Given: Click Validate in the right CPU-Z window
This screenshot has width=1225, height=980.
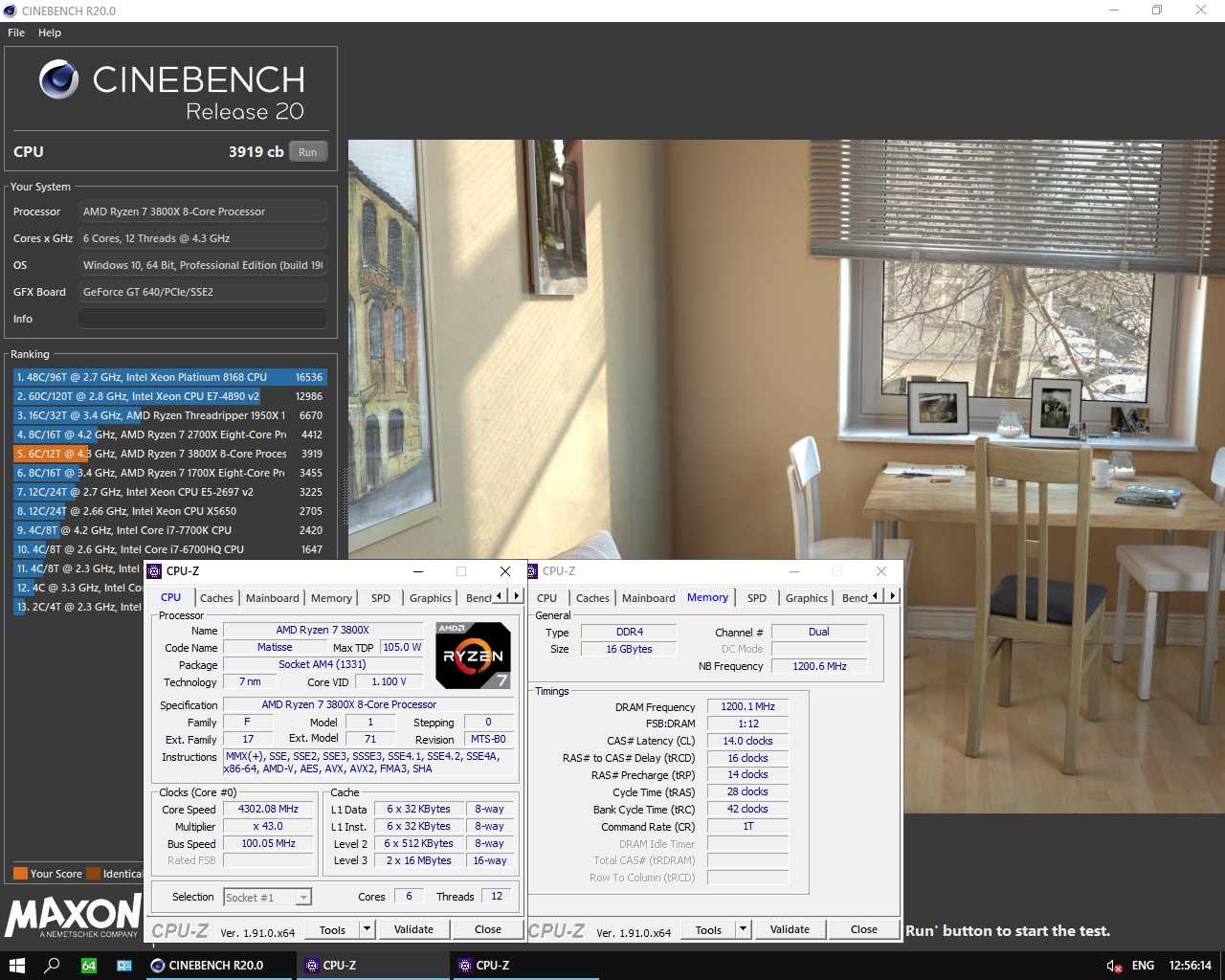Looking at the screenshot, I should [790, 929].
